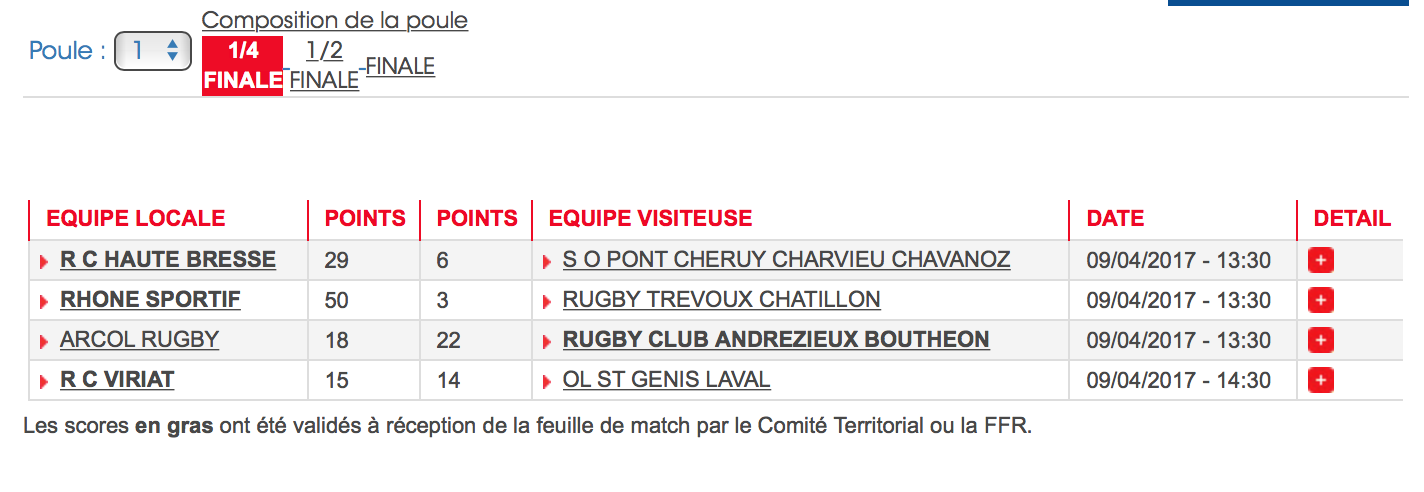Click the EQUIPE LOCALE column header
Image resolution: width=1424 pixels, height=492 pixels.
[136, 218]
